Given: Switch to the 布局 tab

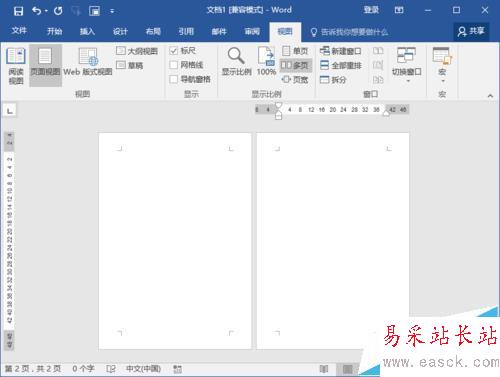Looking at the screenshot, I should click(x=153, y=32).
